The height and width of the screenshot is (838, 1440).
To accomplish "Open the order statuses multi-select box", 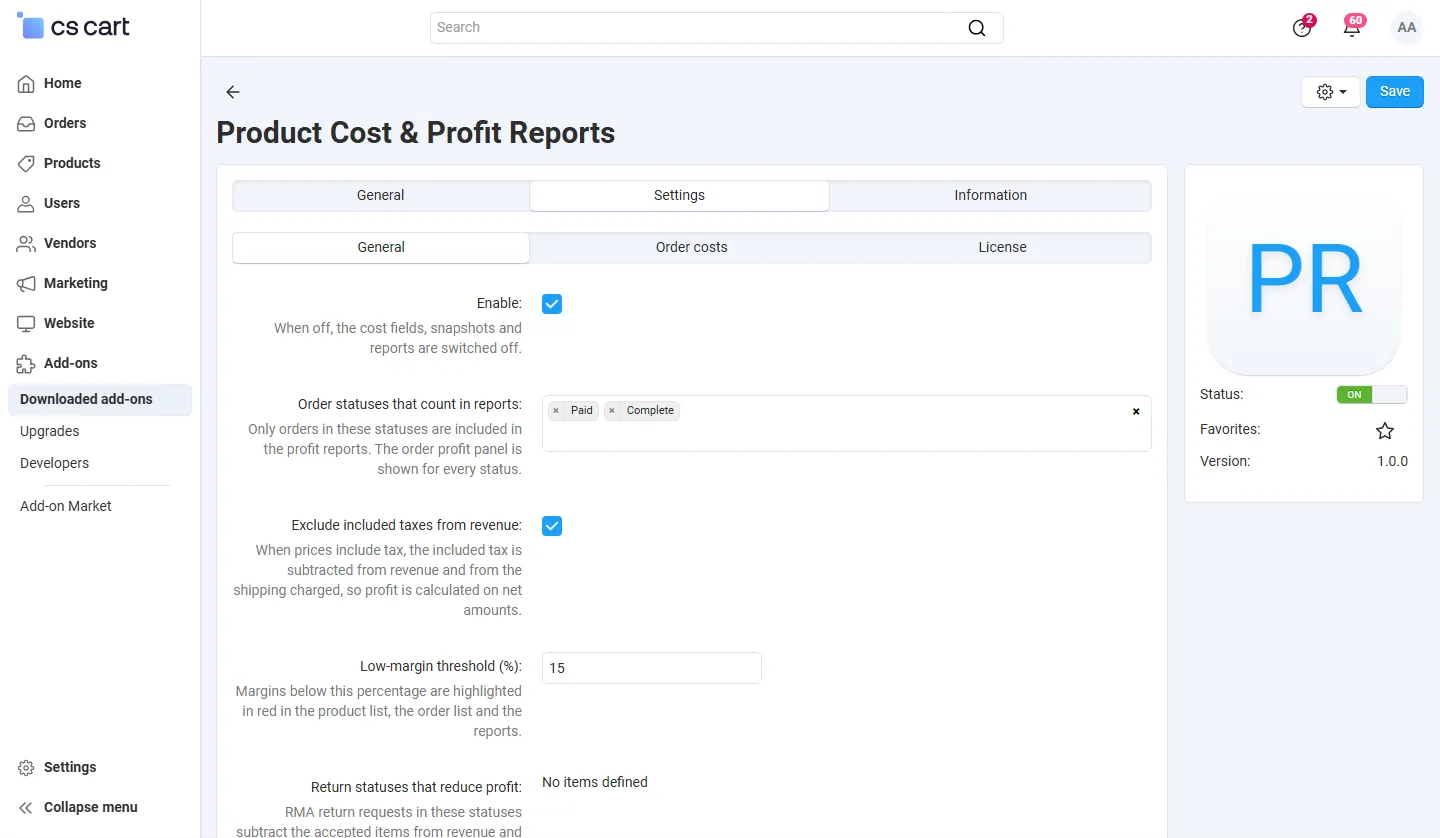I will pyautogui.click(x=847, y=423).
